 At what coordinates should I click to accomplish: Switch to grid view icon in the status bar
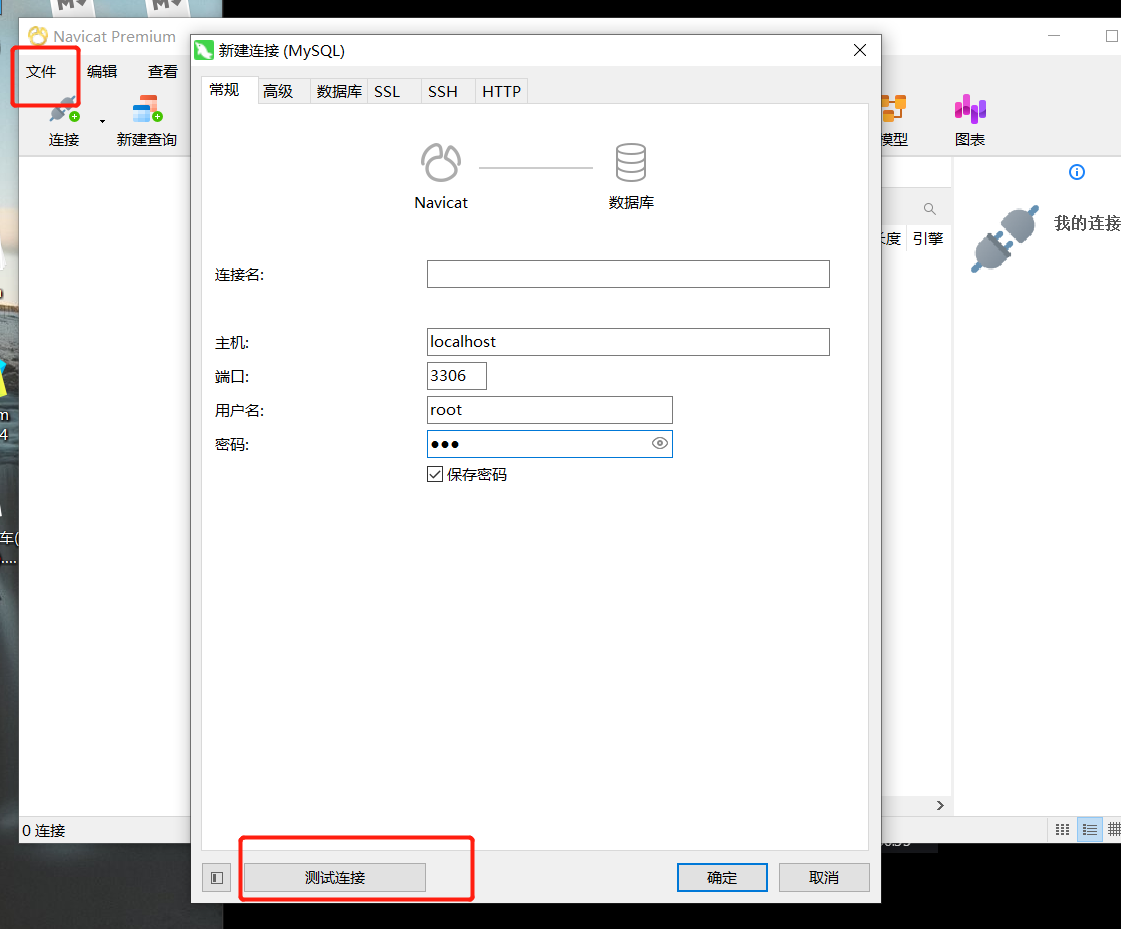[x=1062, y=830]
